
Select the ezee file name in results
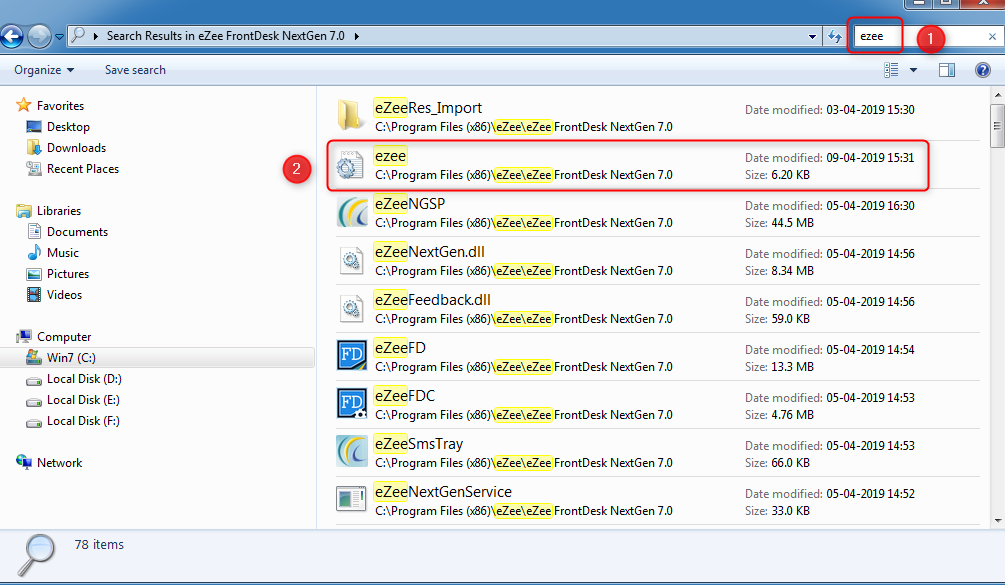pos(390,156)
